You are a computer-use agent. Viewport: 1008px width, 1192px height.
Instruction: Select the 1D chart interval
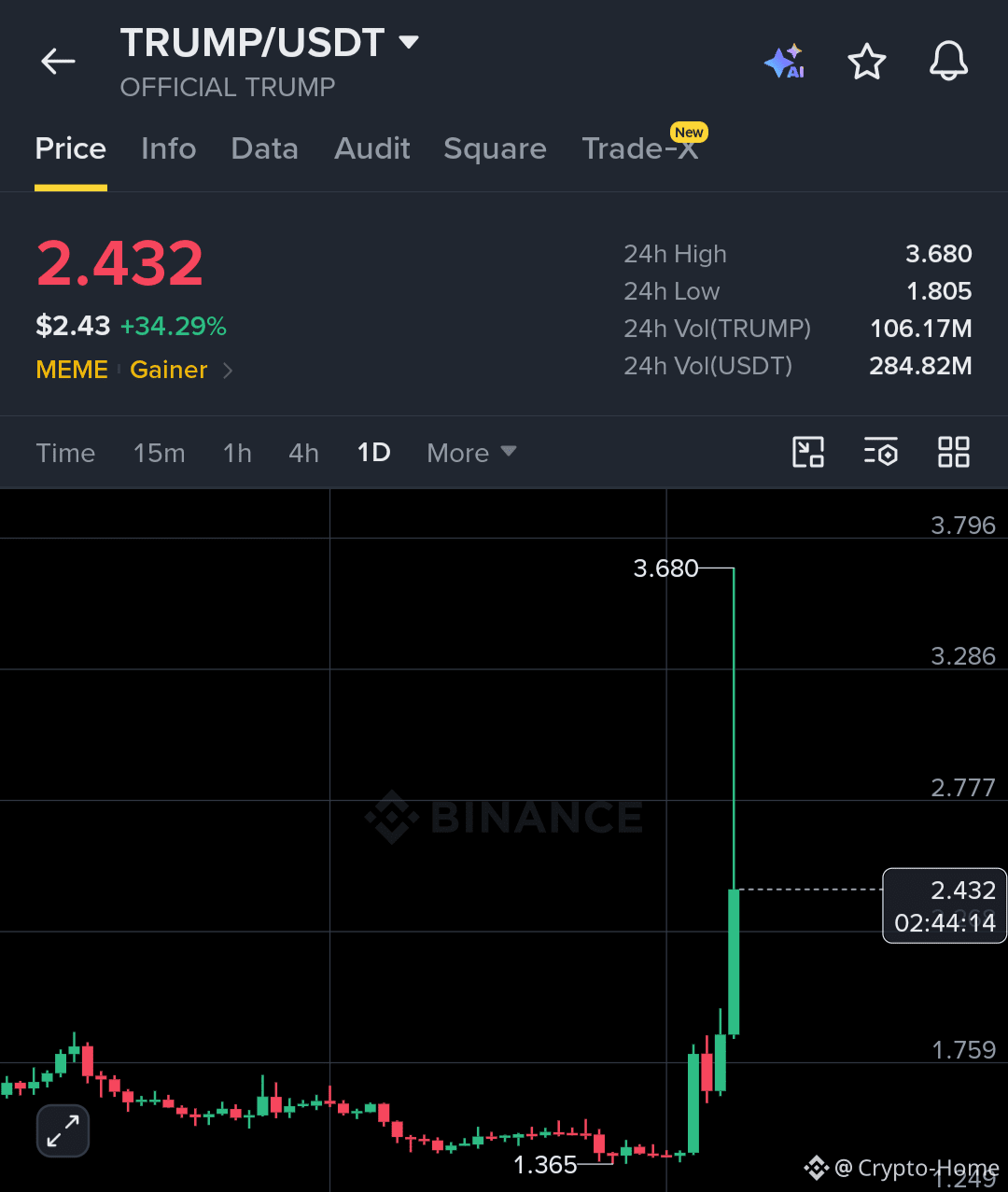coord(374,453)
